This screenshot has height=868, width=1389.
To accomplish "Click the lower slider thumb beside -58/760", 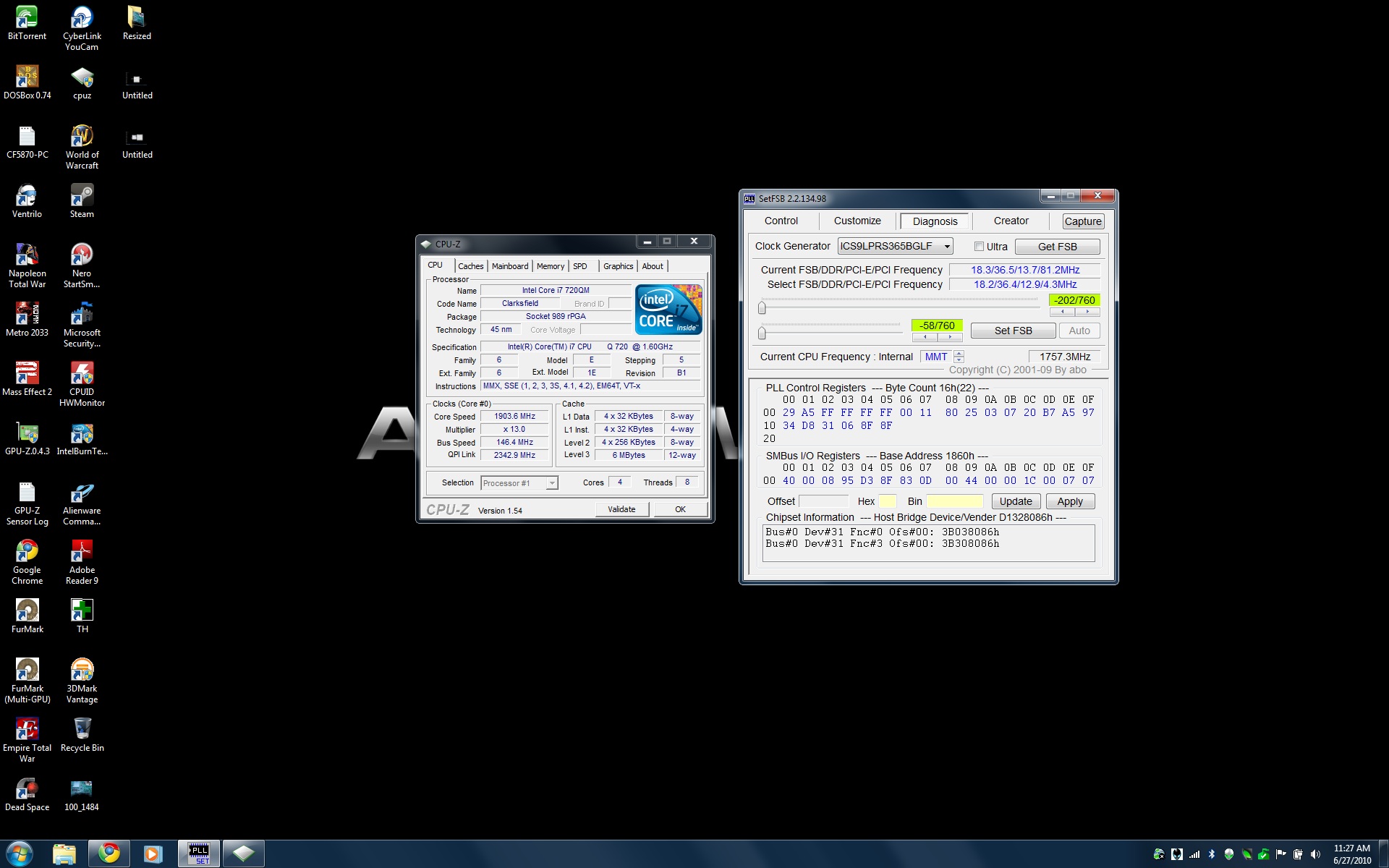I will point(762,333).
